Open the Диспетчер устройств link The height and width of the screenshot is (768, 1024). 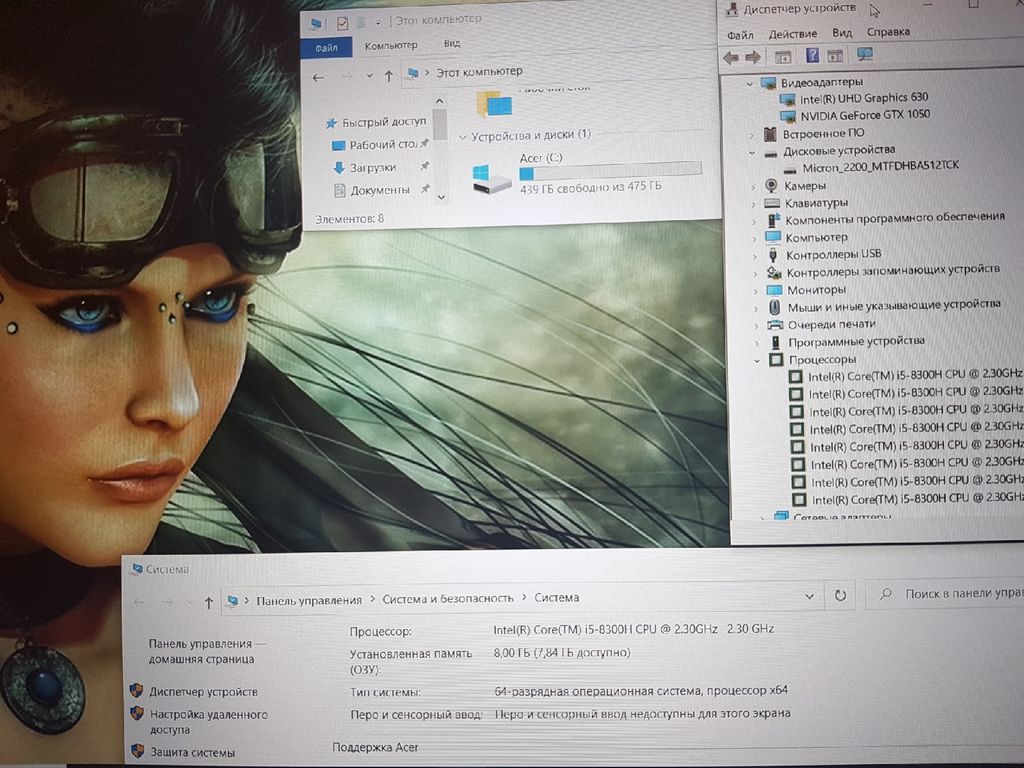pyautogui.click(x=203, y=691)
